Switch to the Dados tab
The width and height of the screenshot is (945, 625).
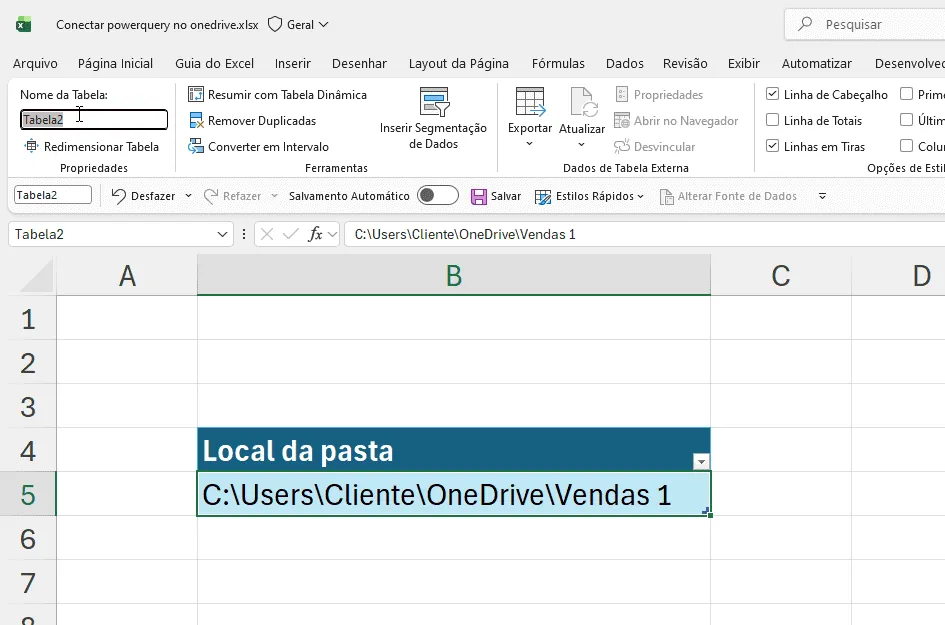pos(624,64)
